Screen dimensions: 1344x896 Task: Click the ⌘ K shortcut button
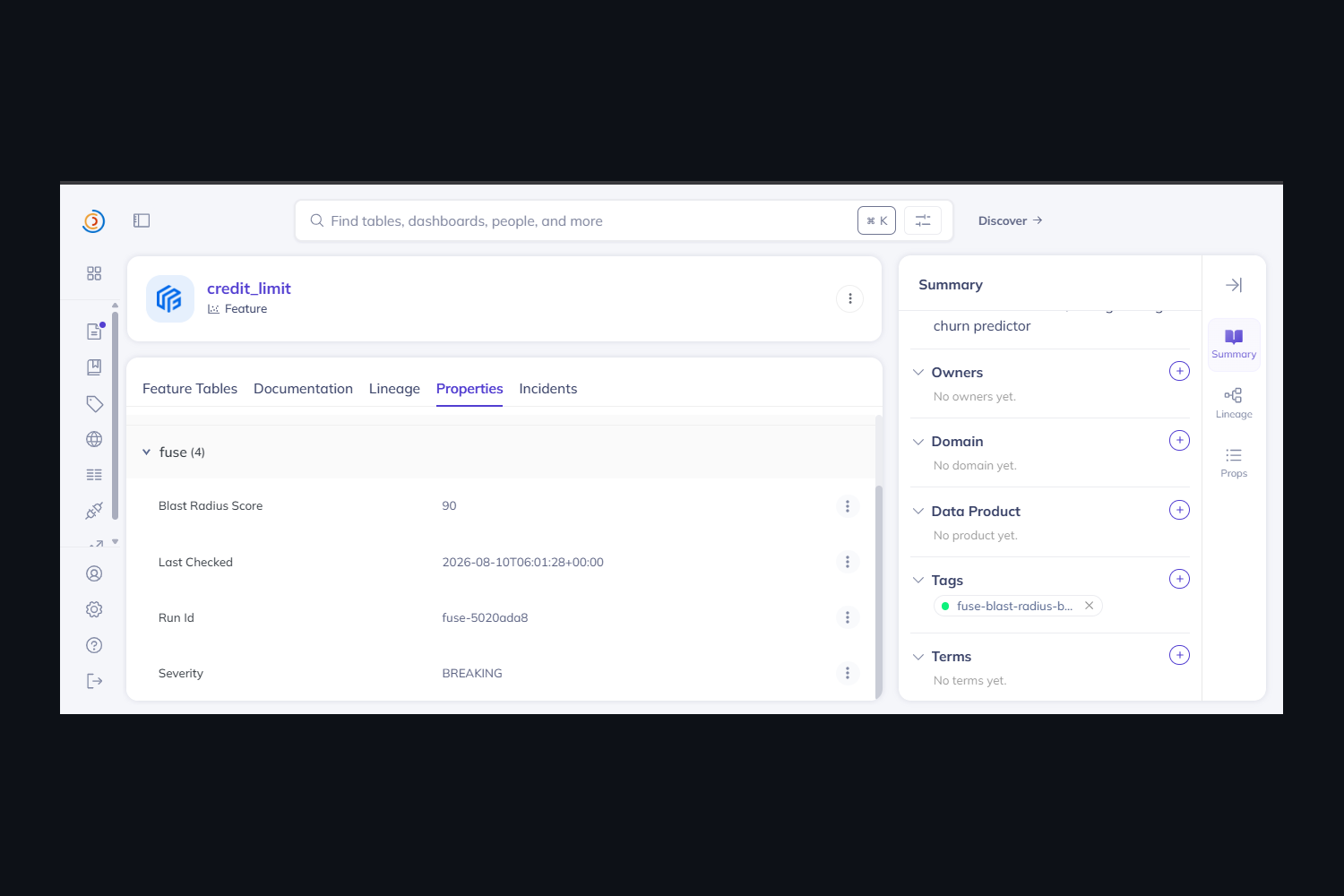click(x=876, y=220)
